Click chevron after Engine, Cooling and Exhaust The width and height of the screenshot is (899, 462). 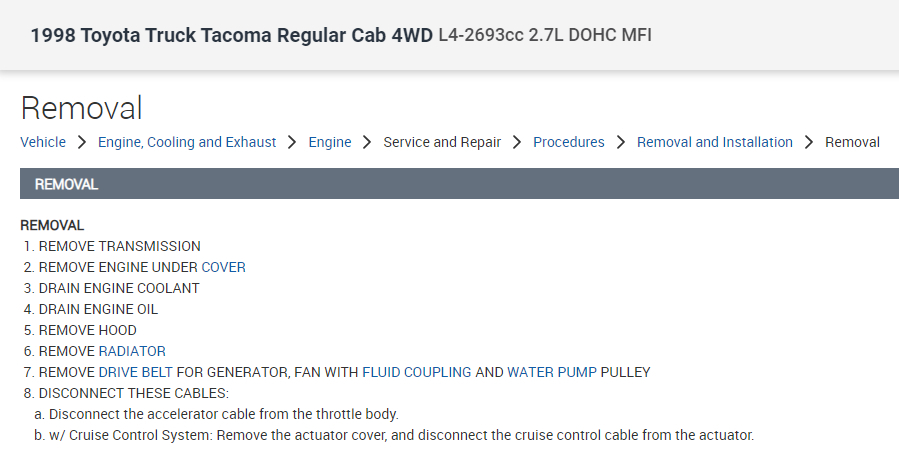[292, 142]
